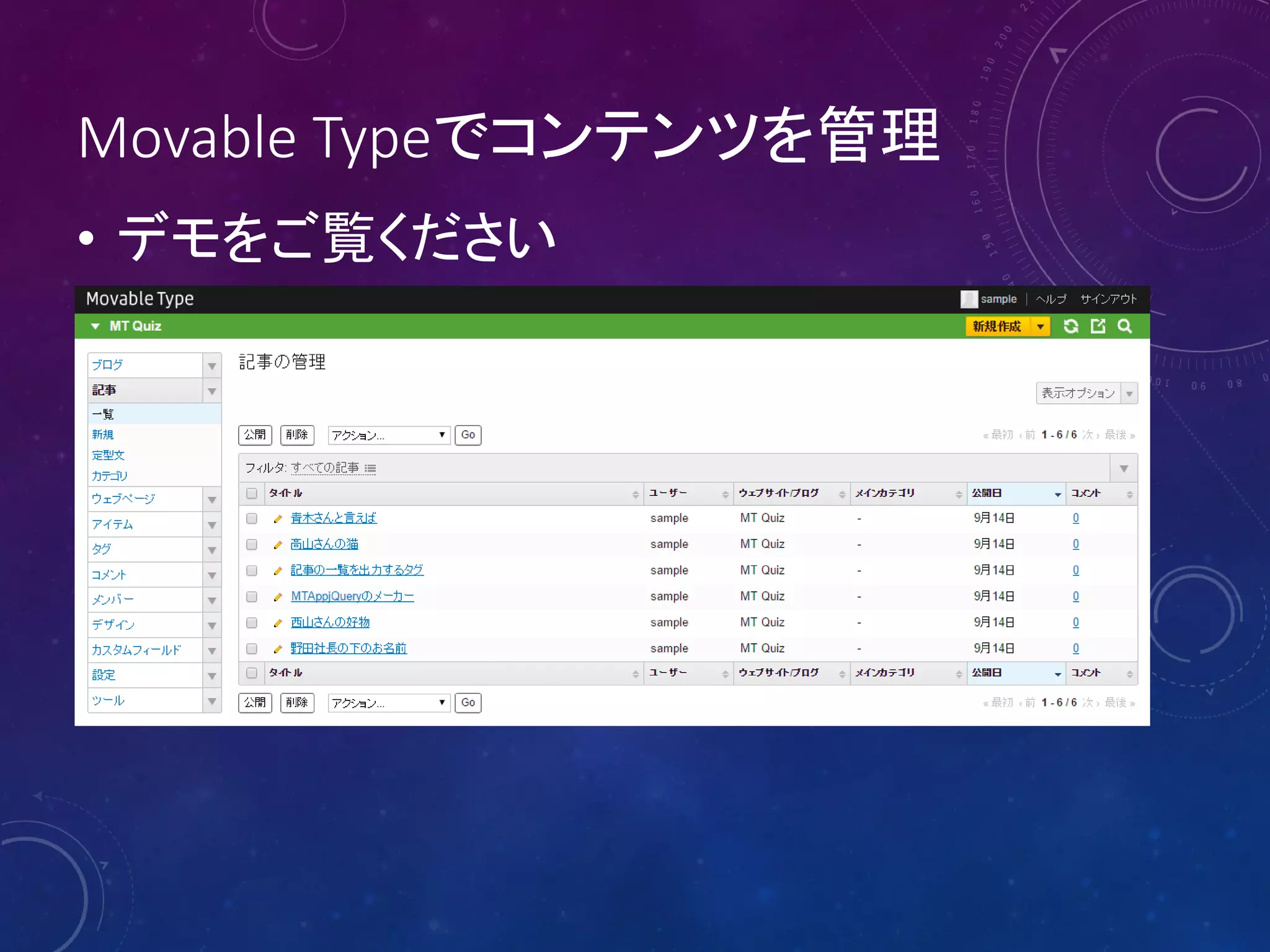Click comment count 0 for 青木さんと言えば
The width and height of the screenshot is (1270, 952).
[1076, 518]
